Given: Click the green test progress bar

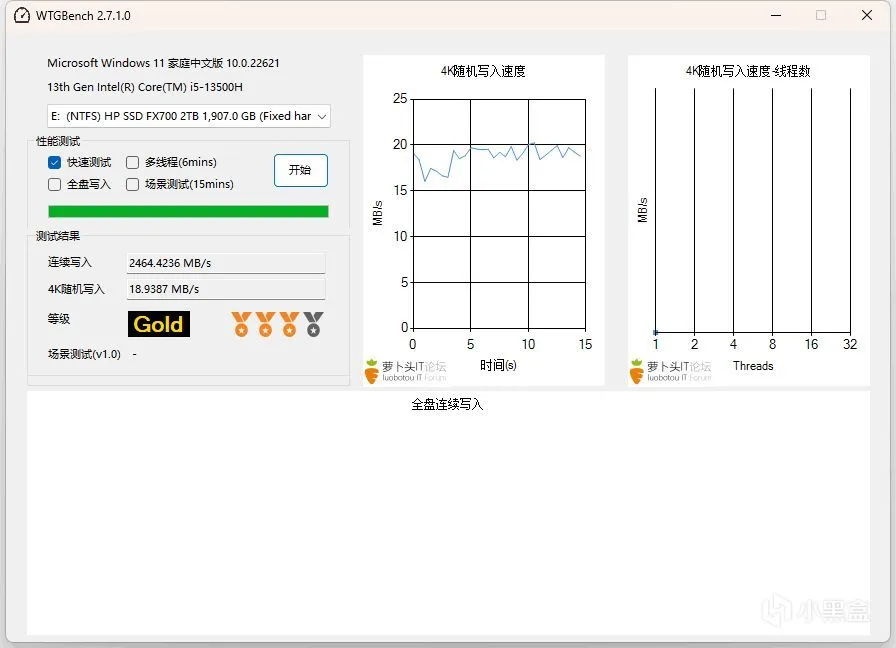Looking at the screenshot, I should [x=188, y=211].
